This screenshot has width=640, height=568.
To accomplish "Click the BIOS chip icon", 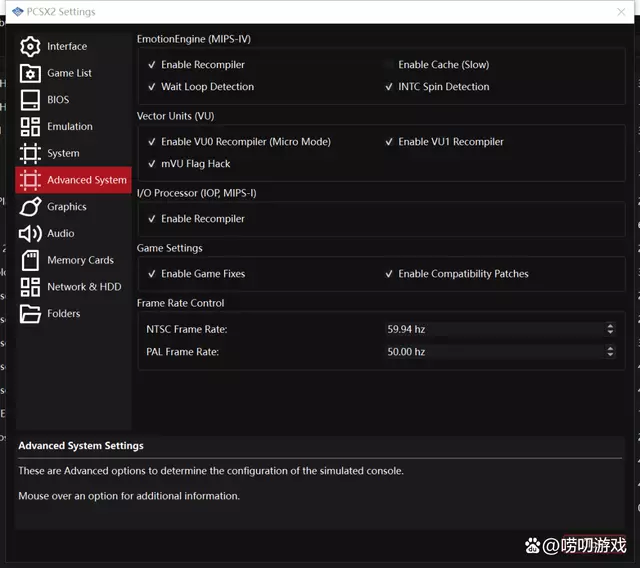I will (x=30, y=100).
